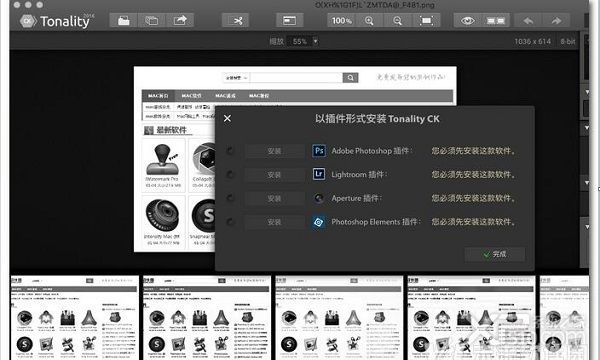Viewport: 600px width, 360px height.
Task: Click status indicator in Aperture row
Action: tap(230, 198)
